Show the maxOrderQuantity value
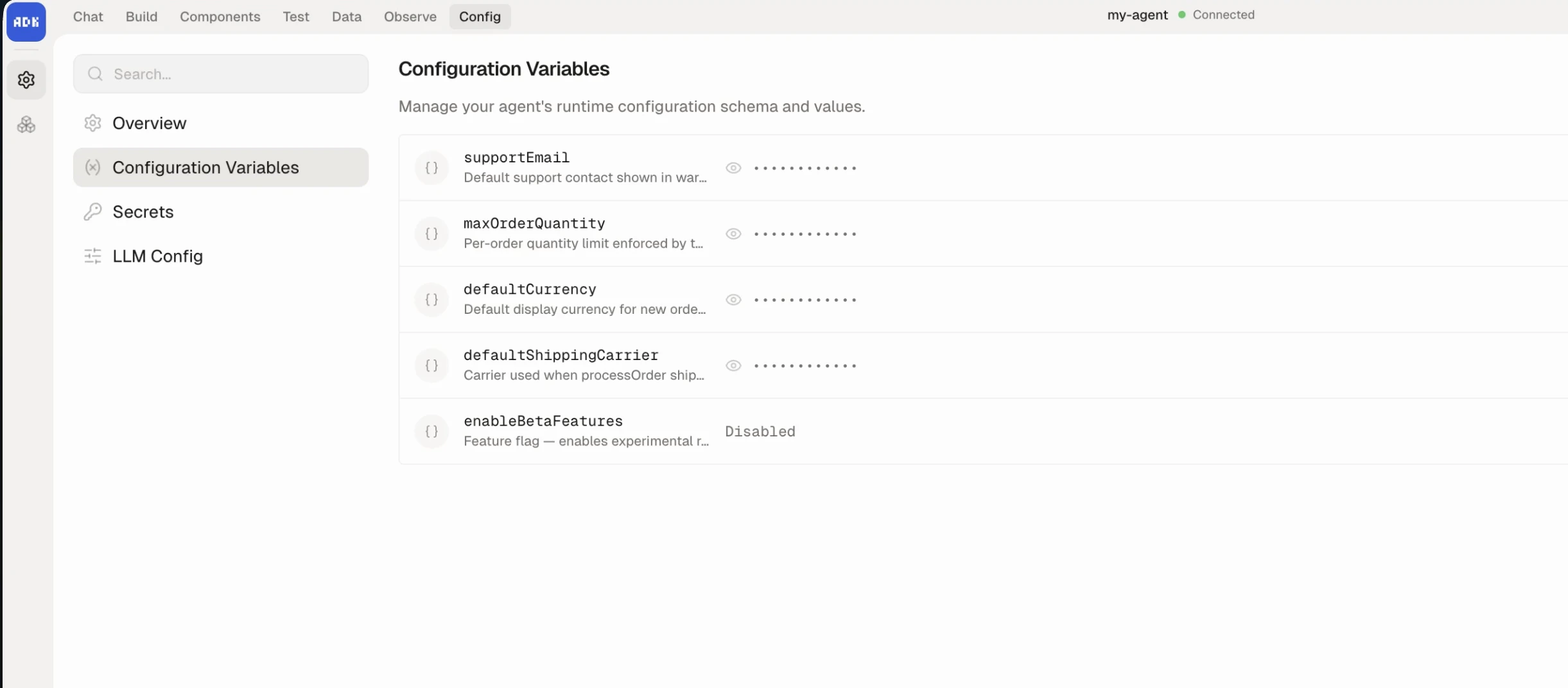Viewport: 1568px width, 688px height. 734,234
